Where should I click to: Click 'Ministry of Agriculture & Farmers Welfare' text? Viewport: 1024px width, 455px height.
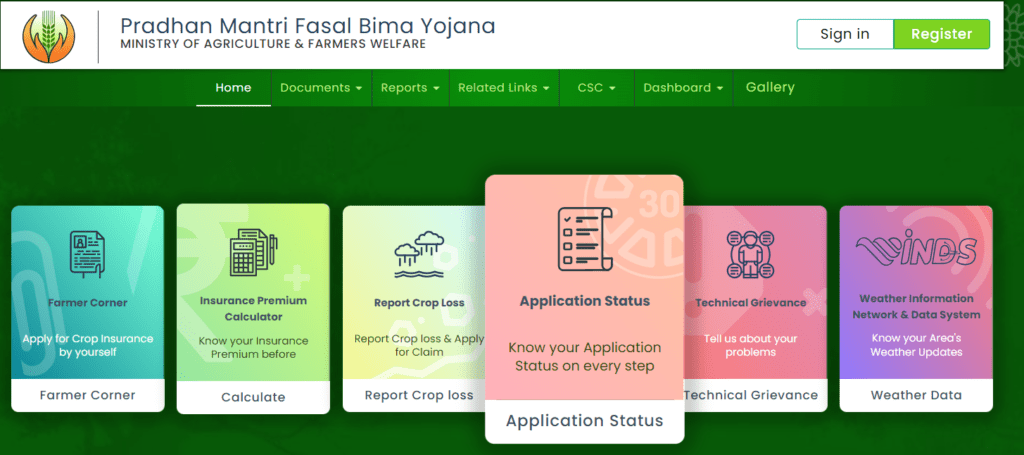tap(273, 44)
